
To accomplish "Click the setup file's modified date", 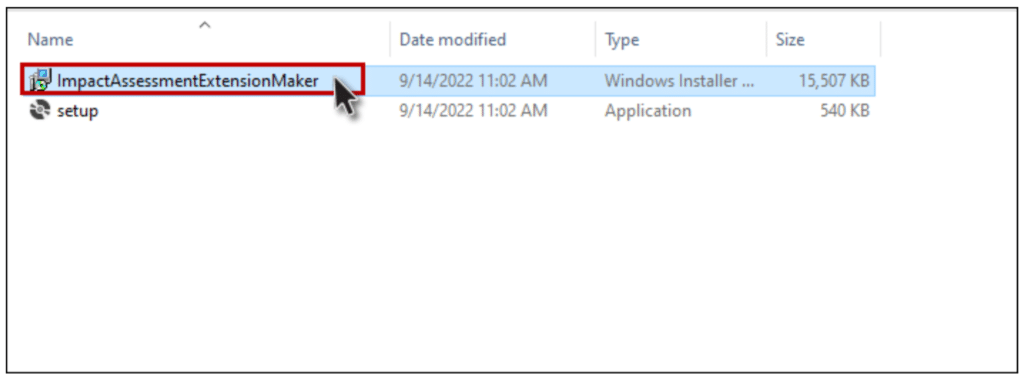I will tap(473, 111).
